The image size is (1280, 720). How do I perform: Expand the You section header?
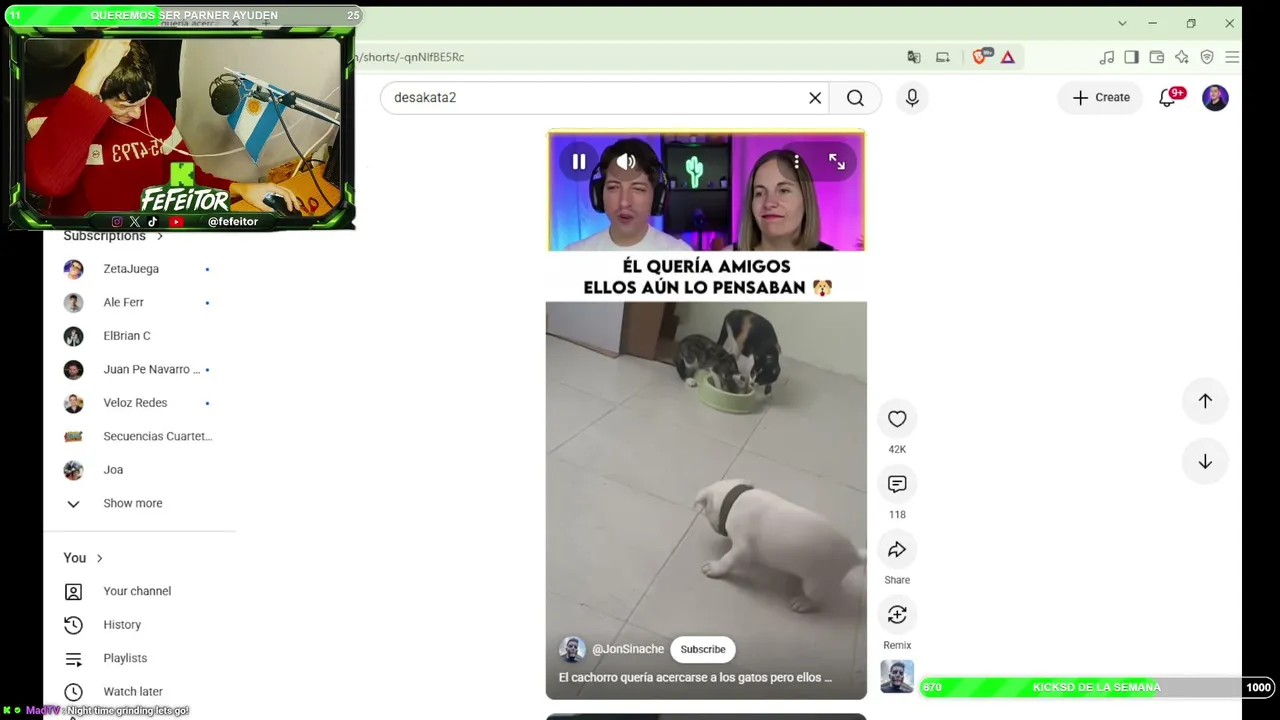(83, 558)
